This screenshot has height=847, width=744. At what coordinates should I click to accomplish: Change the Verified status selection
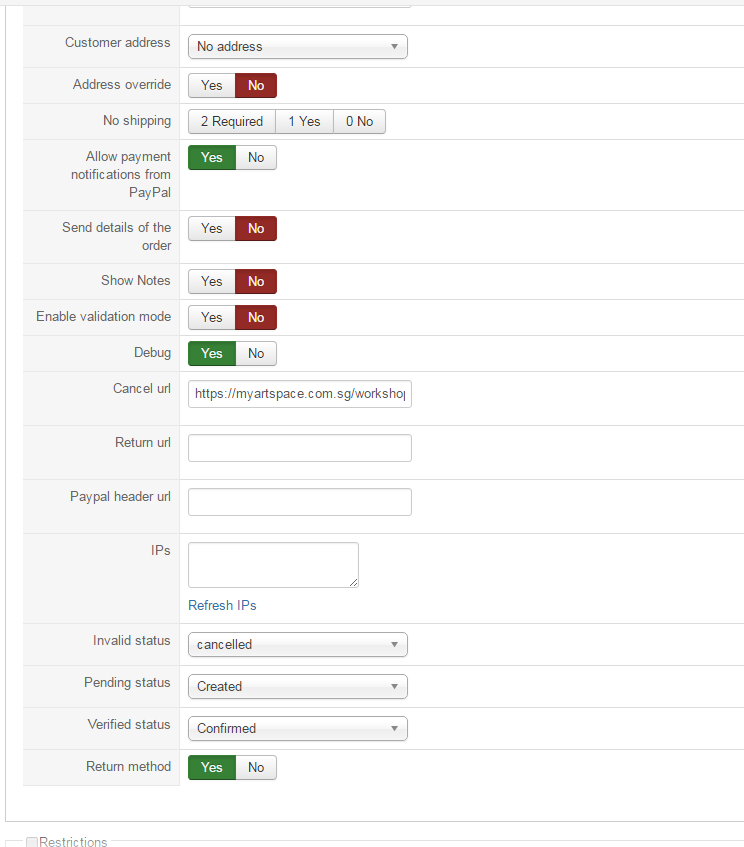[x=297, y=729]
